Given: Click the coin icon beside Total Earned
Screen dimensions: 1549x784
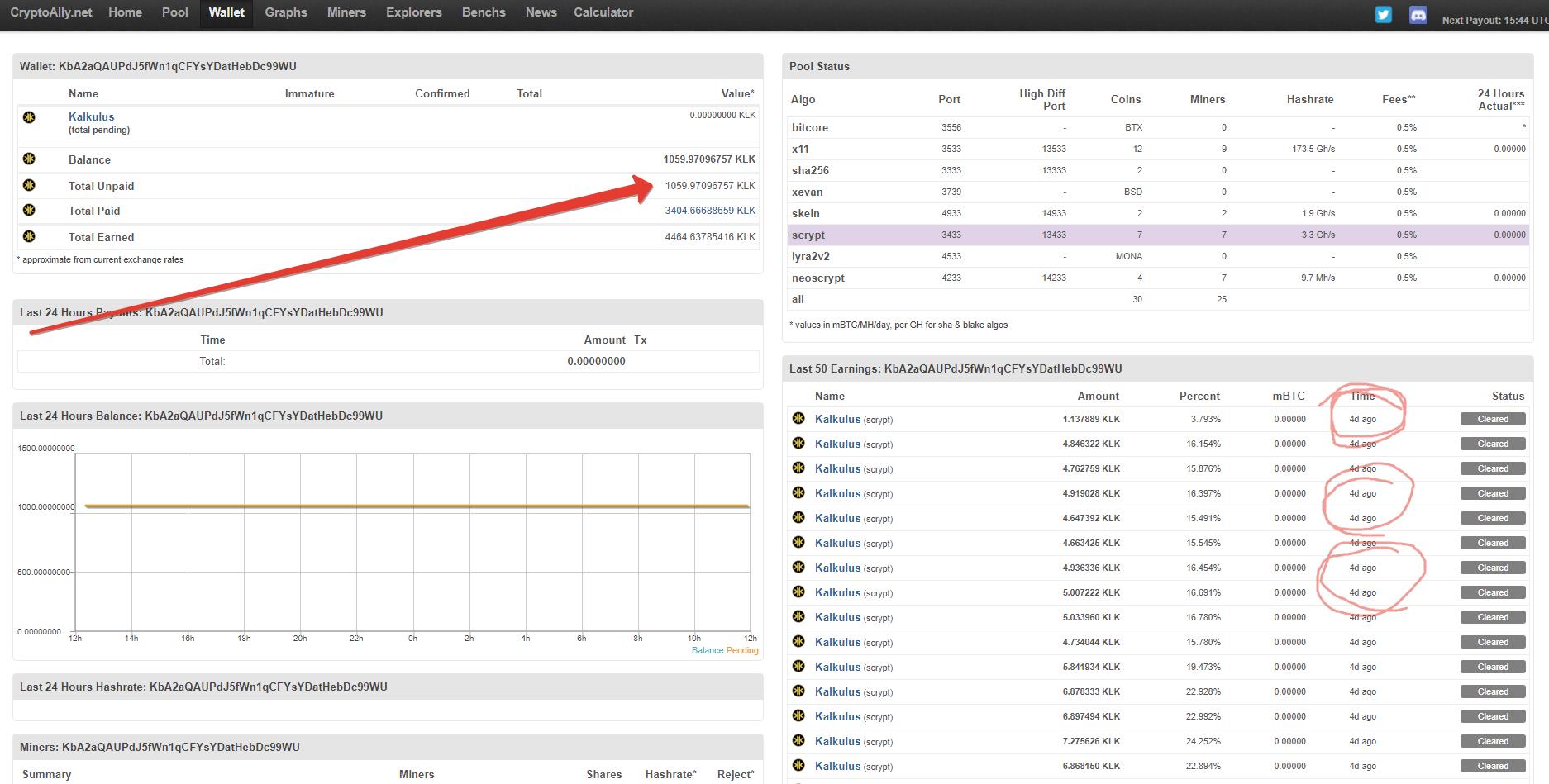Looking at the screenshot, I should (30, 236).
